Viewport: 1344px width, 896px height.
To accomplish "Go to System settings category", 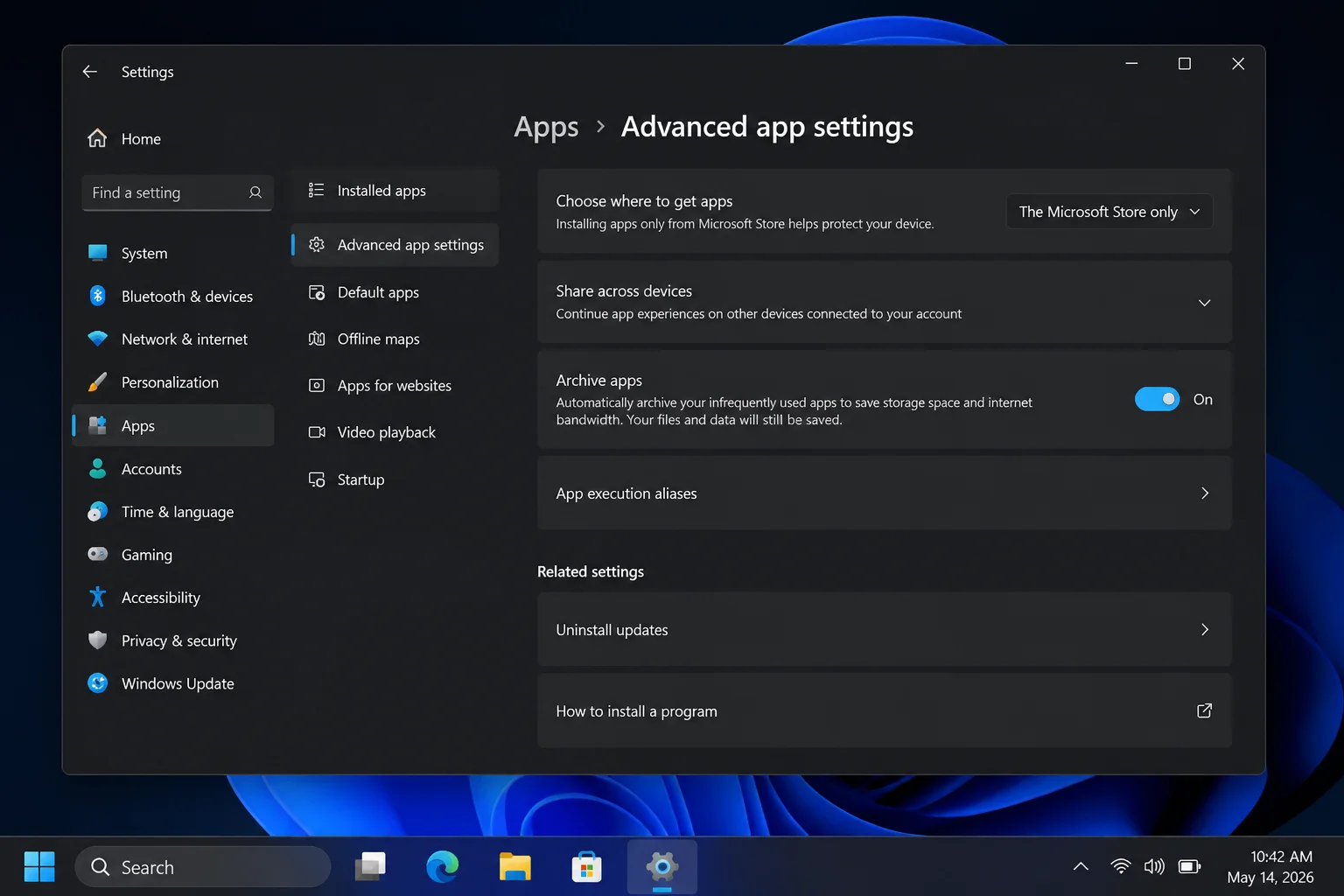I will (x=173, y=253).
